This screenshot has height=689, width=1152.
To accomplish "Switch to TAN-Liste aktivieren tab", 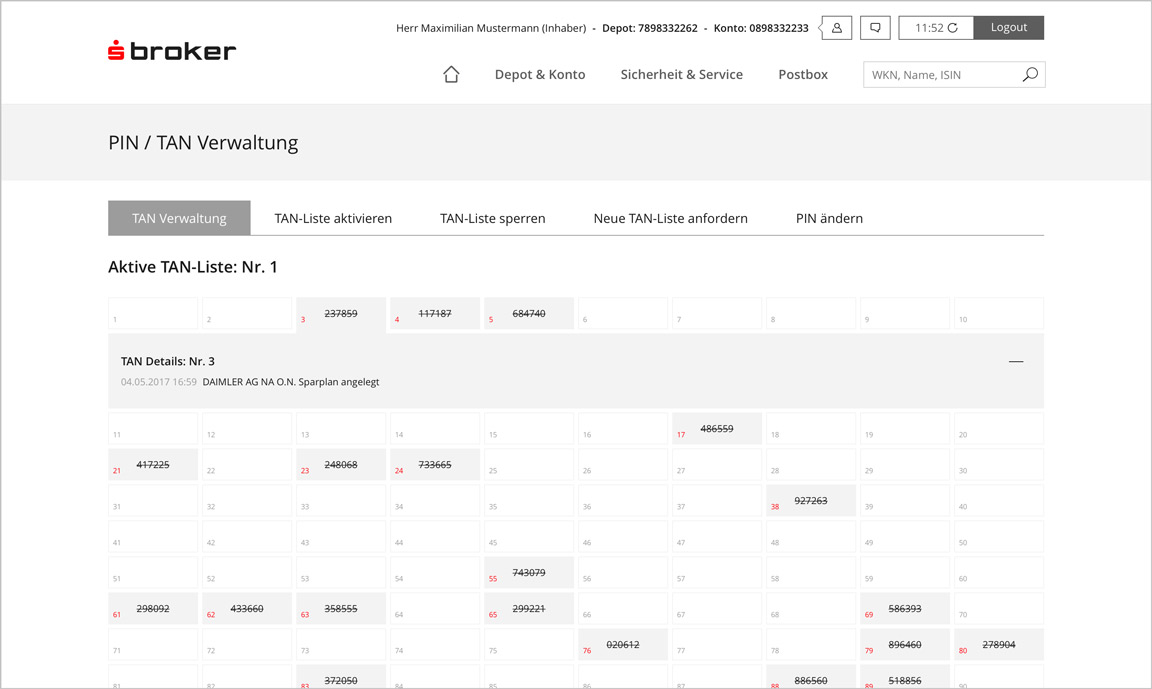I will click(x=333, y=218).
